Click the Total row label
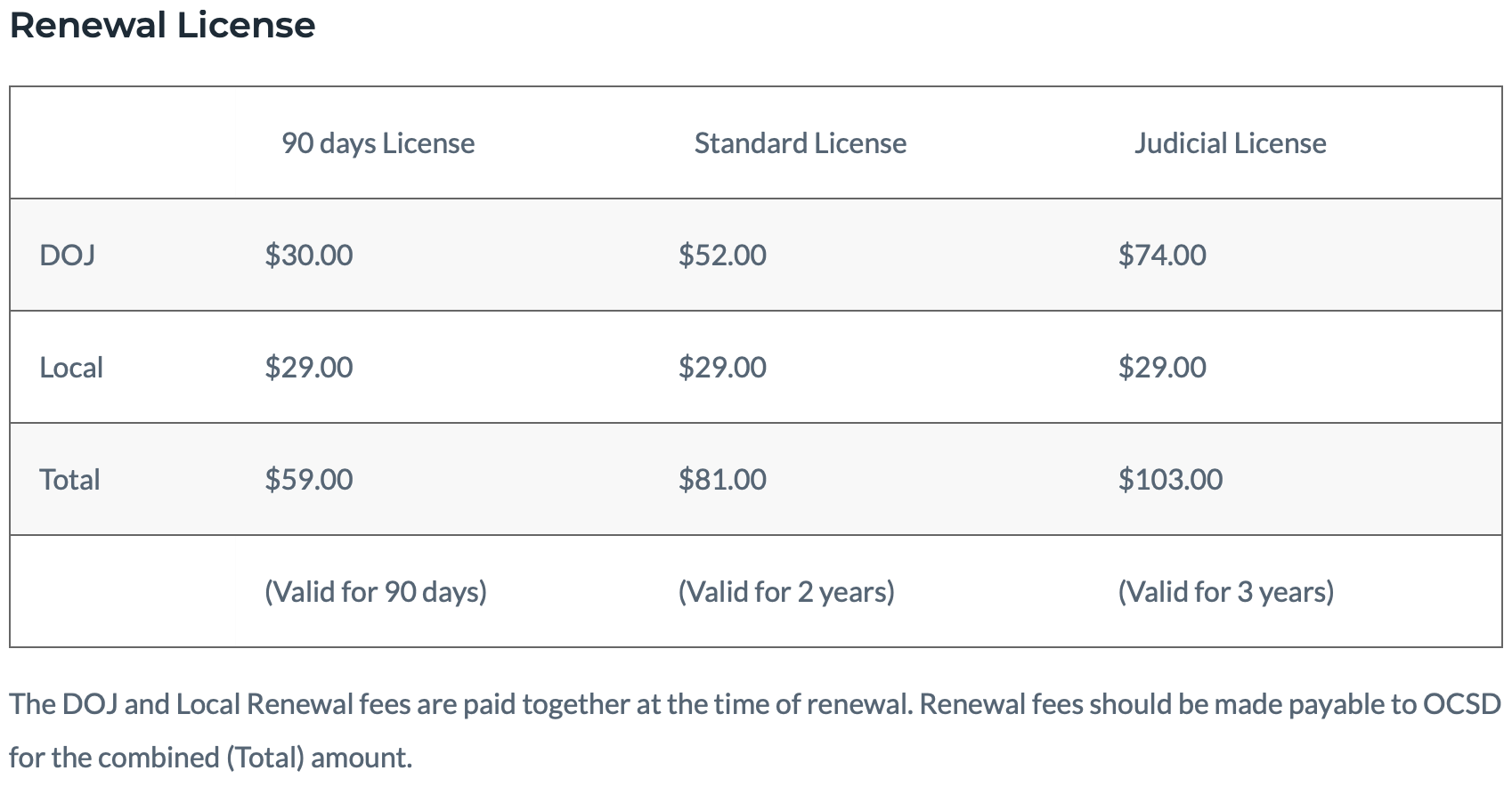This screenshot has width=1512, height=787. click(x=69, y=480)
